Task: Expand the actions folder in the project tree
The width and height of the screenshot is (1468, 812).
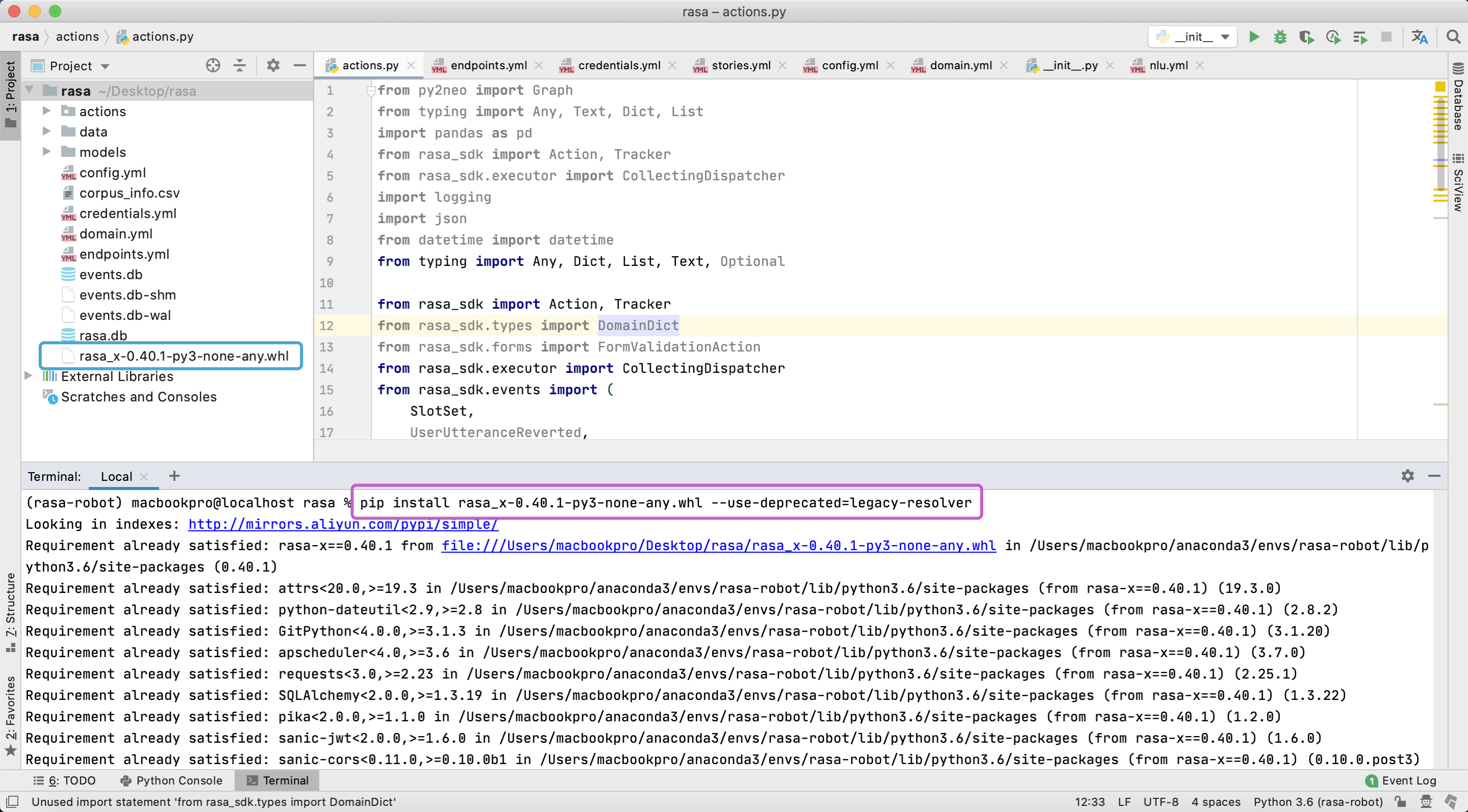Action: click(x=47, y=111)
